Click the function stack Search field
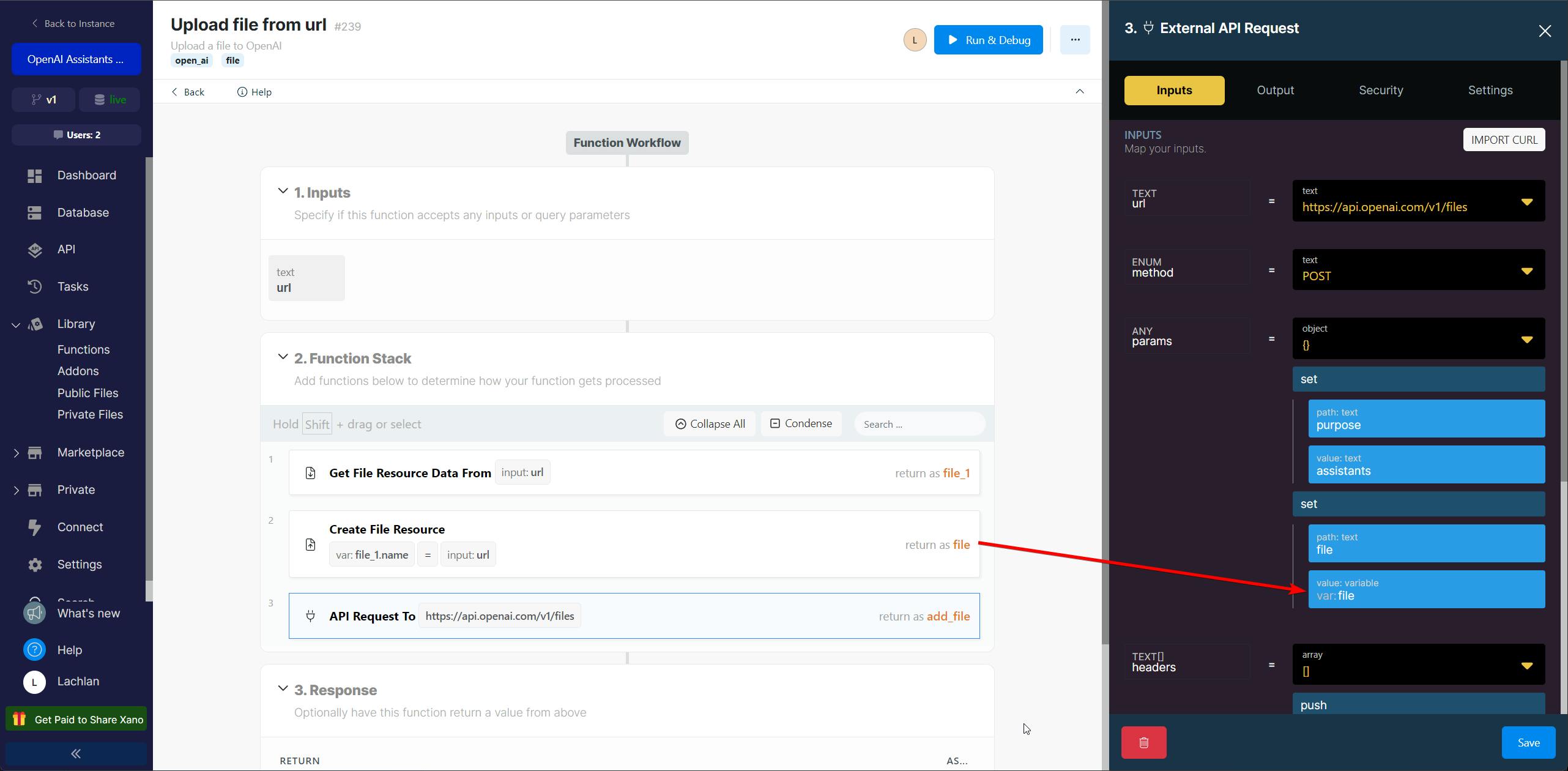The height and width of the screenshot is (771, 1568). coord(919,424)
